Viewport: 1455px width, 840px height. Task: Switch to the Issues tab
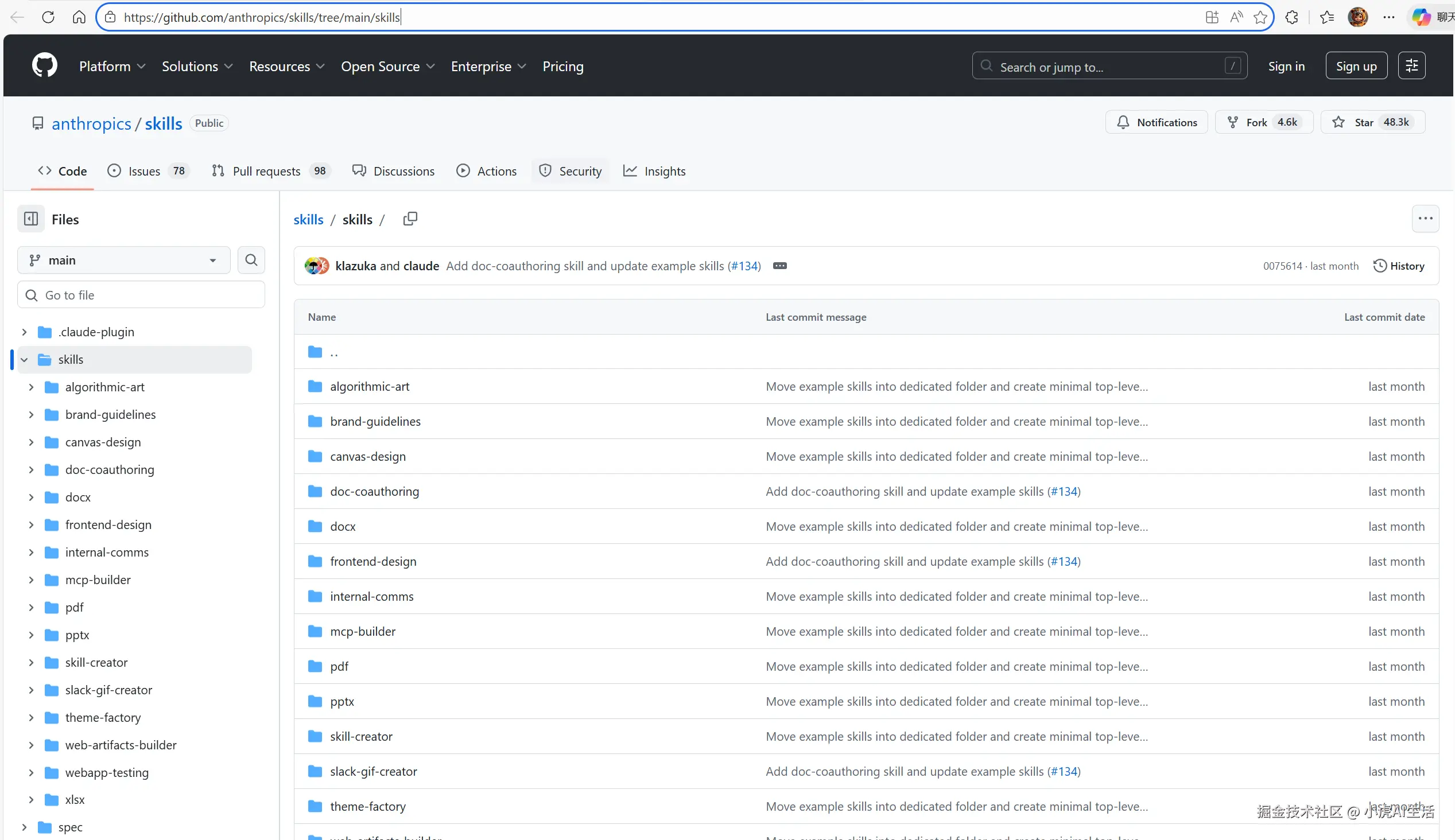click(x=148, y=172)
